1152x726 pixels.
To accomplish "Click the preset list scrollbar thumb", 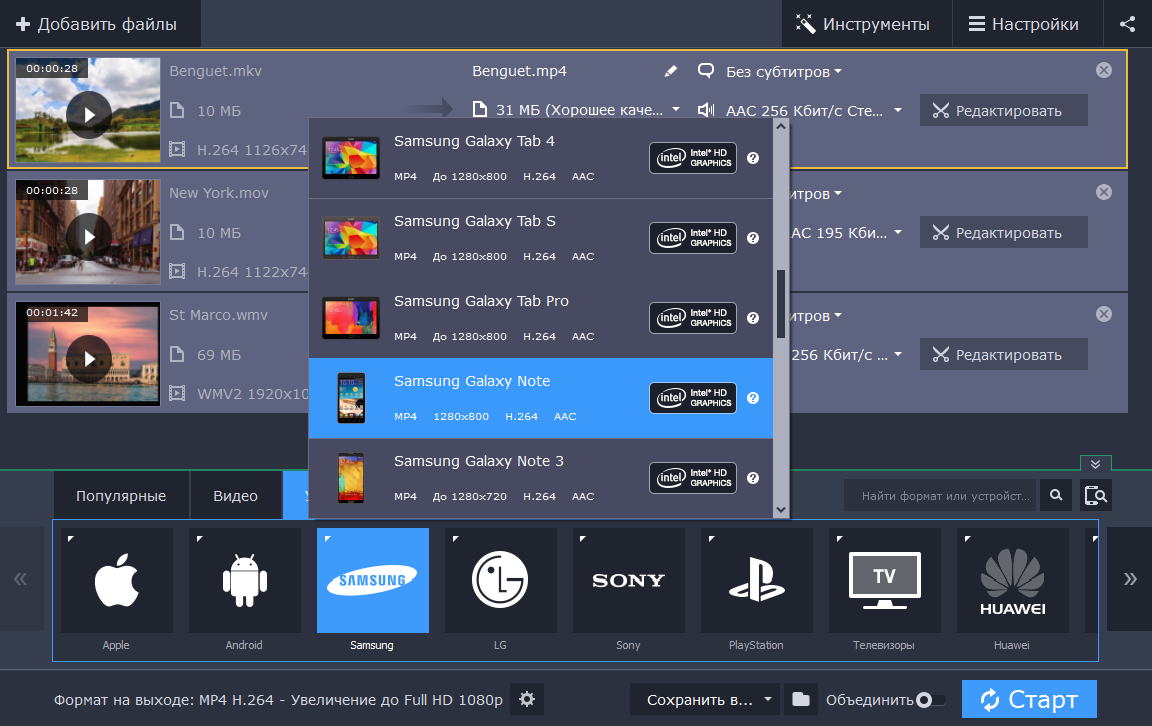I will pos(781,304).
